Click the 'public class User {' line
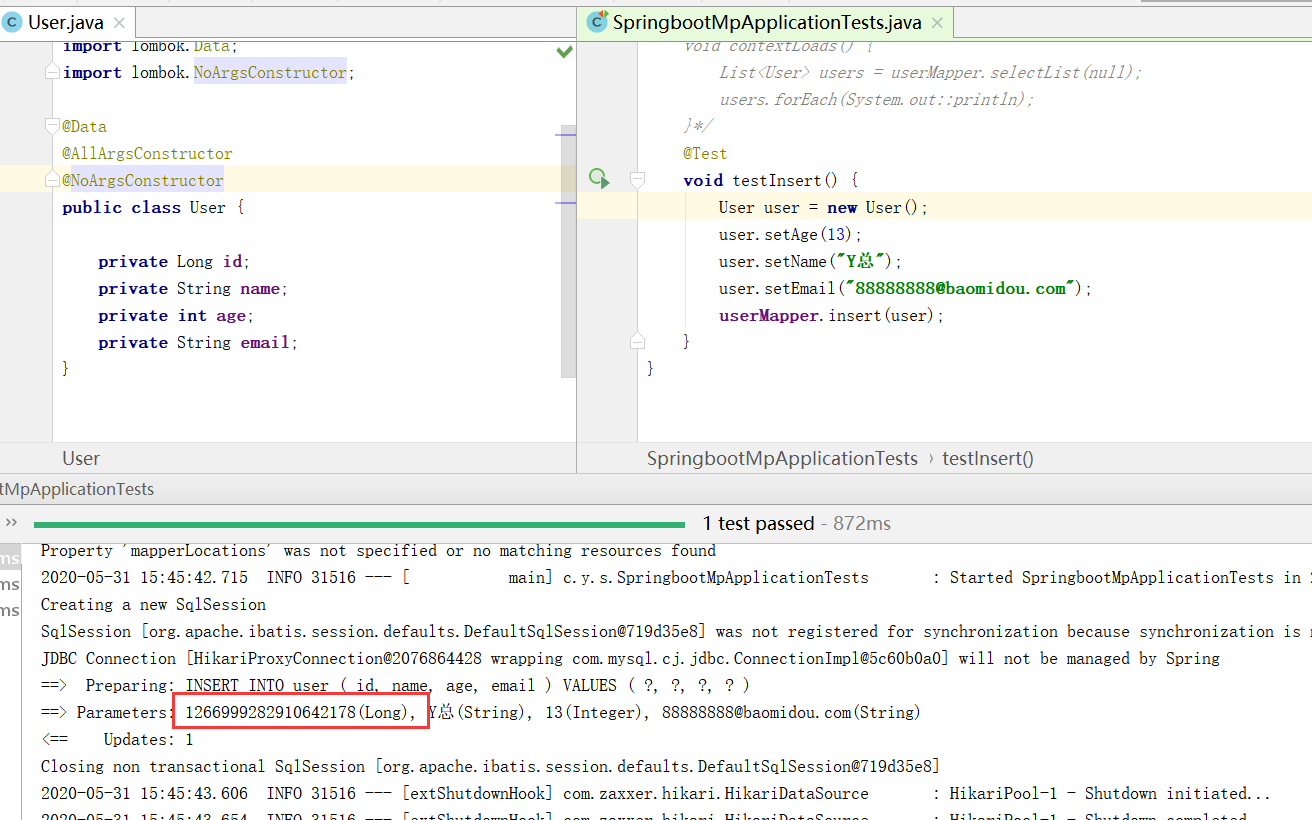This screenshot has height=820, width=1312. click(x=153, y=207)
